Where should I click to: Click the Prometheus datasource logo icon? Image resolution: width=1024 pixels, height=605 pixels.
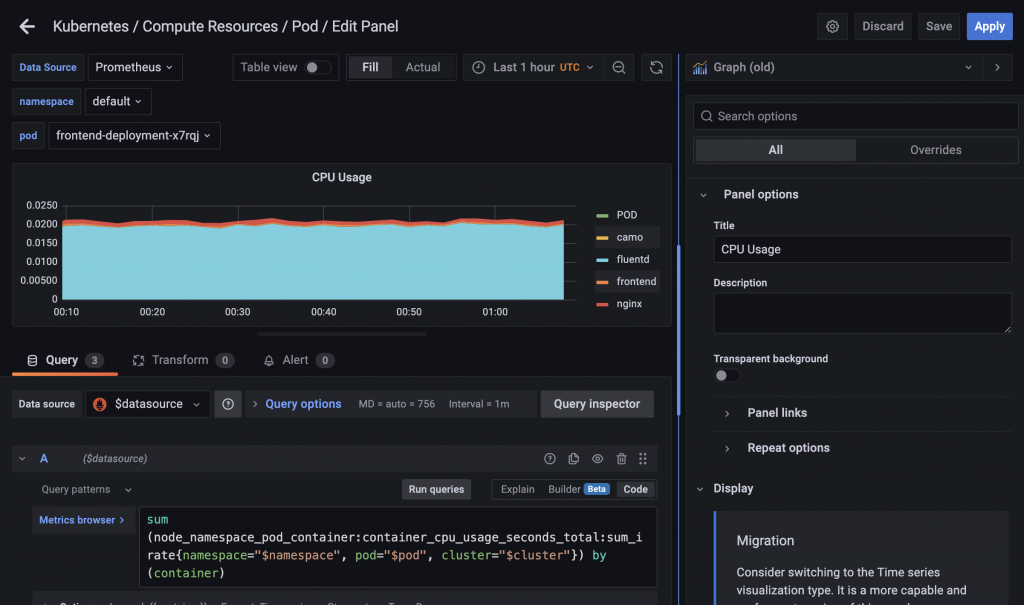tap(100, 404)
